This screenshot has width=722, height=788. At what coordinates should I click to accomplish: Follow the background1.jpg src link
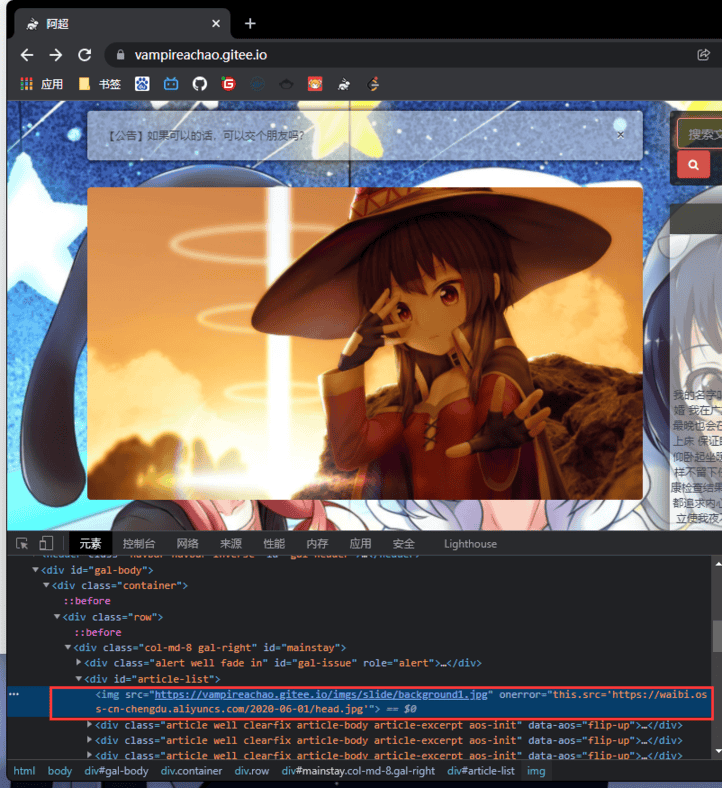point(320,694)
